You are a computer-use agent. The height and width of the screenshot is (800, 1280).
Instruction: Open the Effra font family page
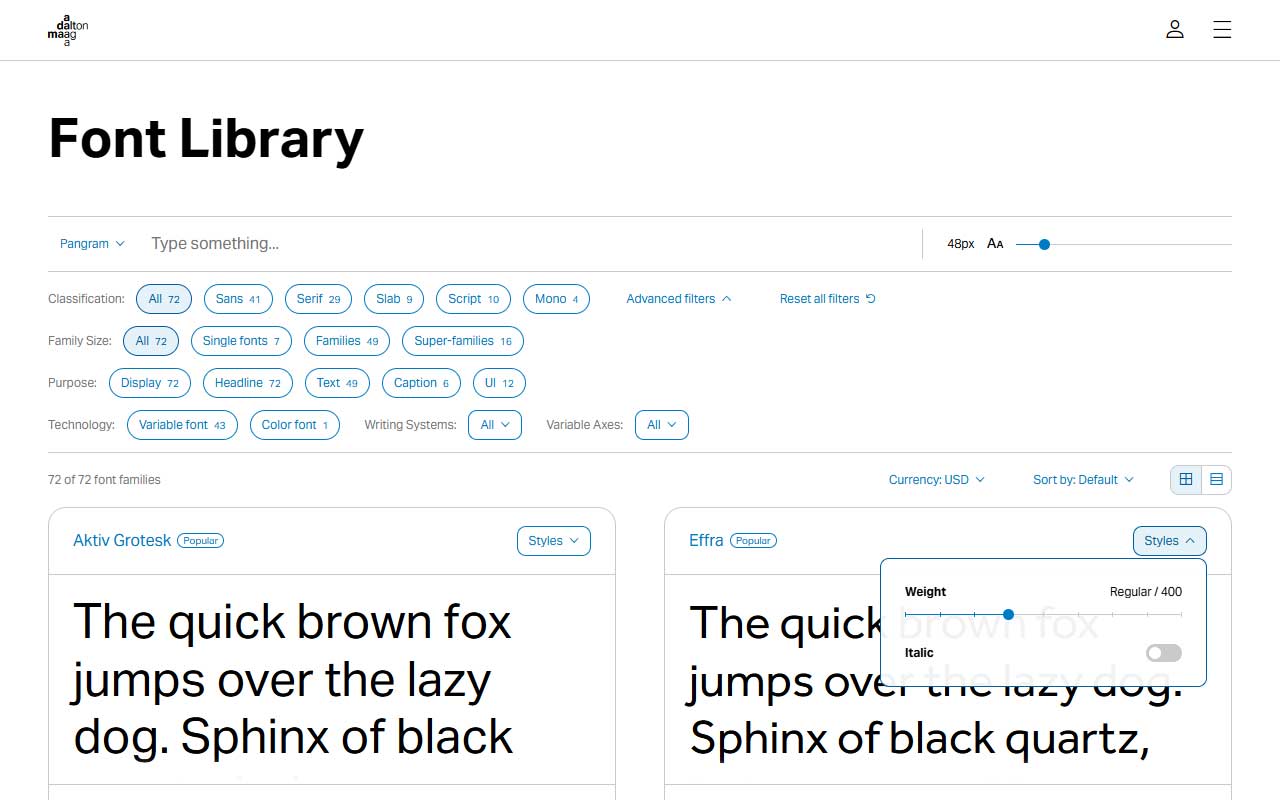pyautogui.click(x=706, y=540)
